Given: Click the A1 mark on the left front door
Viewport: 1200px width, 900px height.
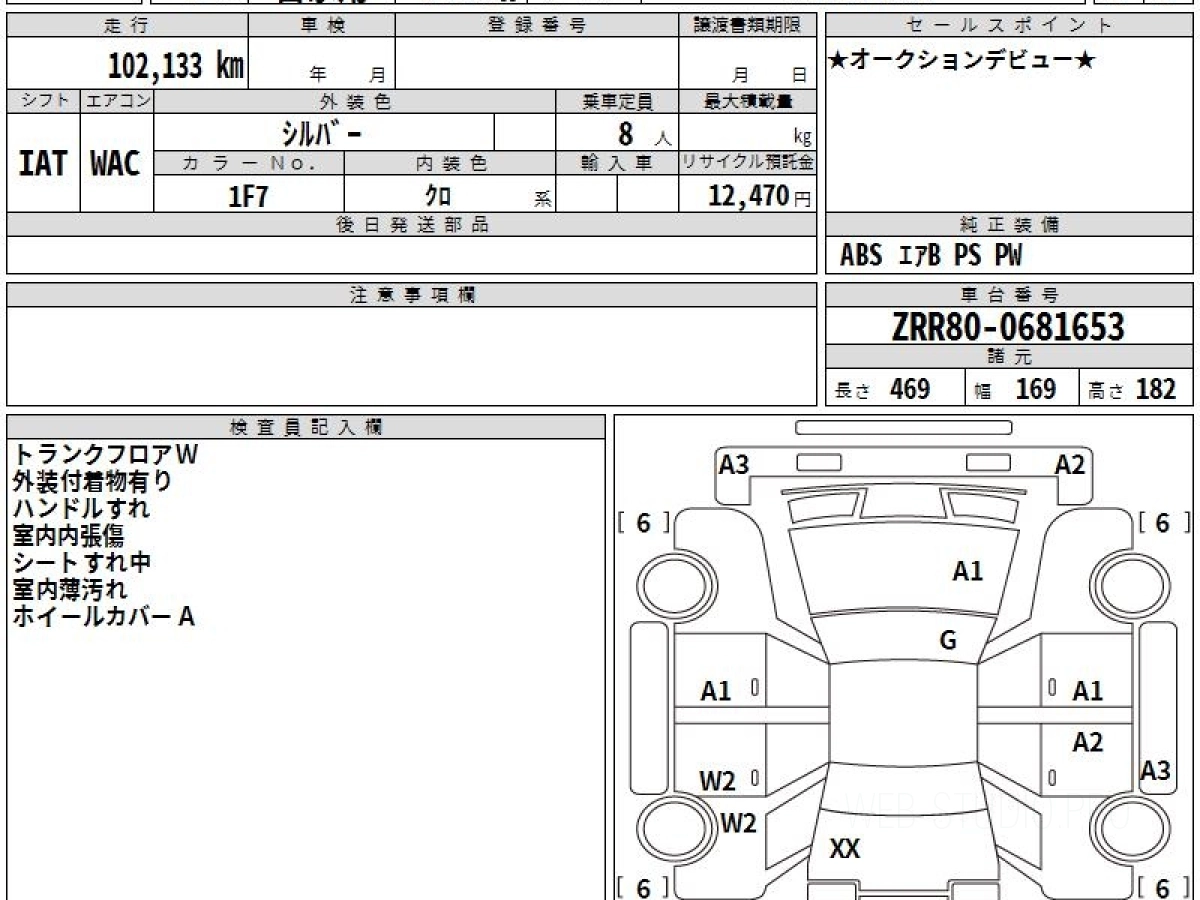Looking at the screenshot, I should 716,691.
